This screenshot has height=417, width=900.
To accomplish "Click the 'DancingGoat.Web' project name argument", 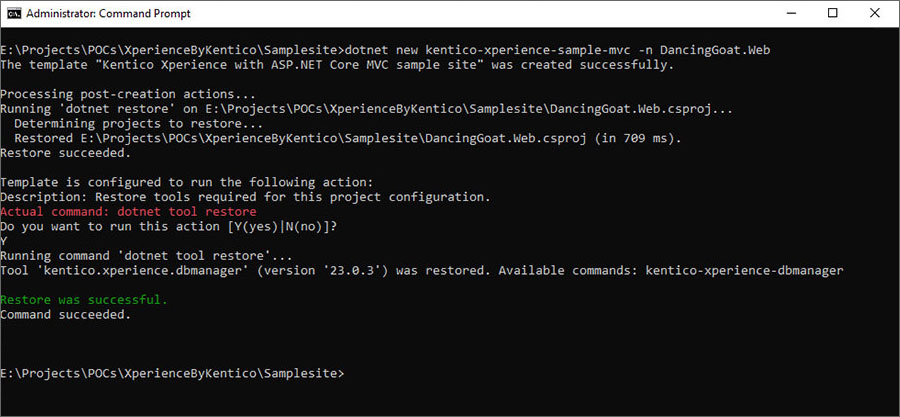I will pyautogui.click(x=715, y=50).
